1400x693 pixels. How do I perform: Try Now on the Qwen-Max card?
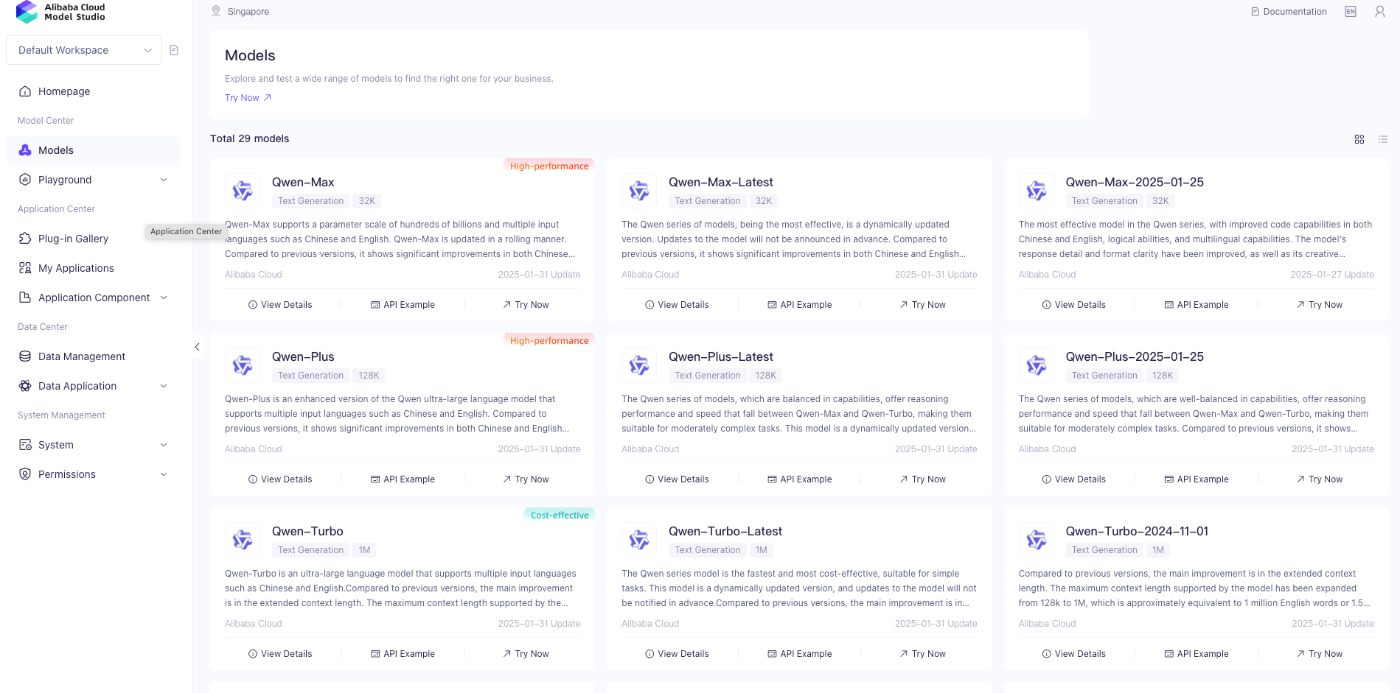526,305
